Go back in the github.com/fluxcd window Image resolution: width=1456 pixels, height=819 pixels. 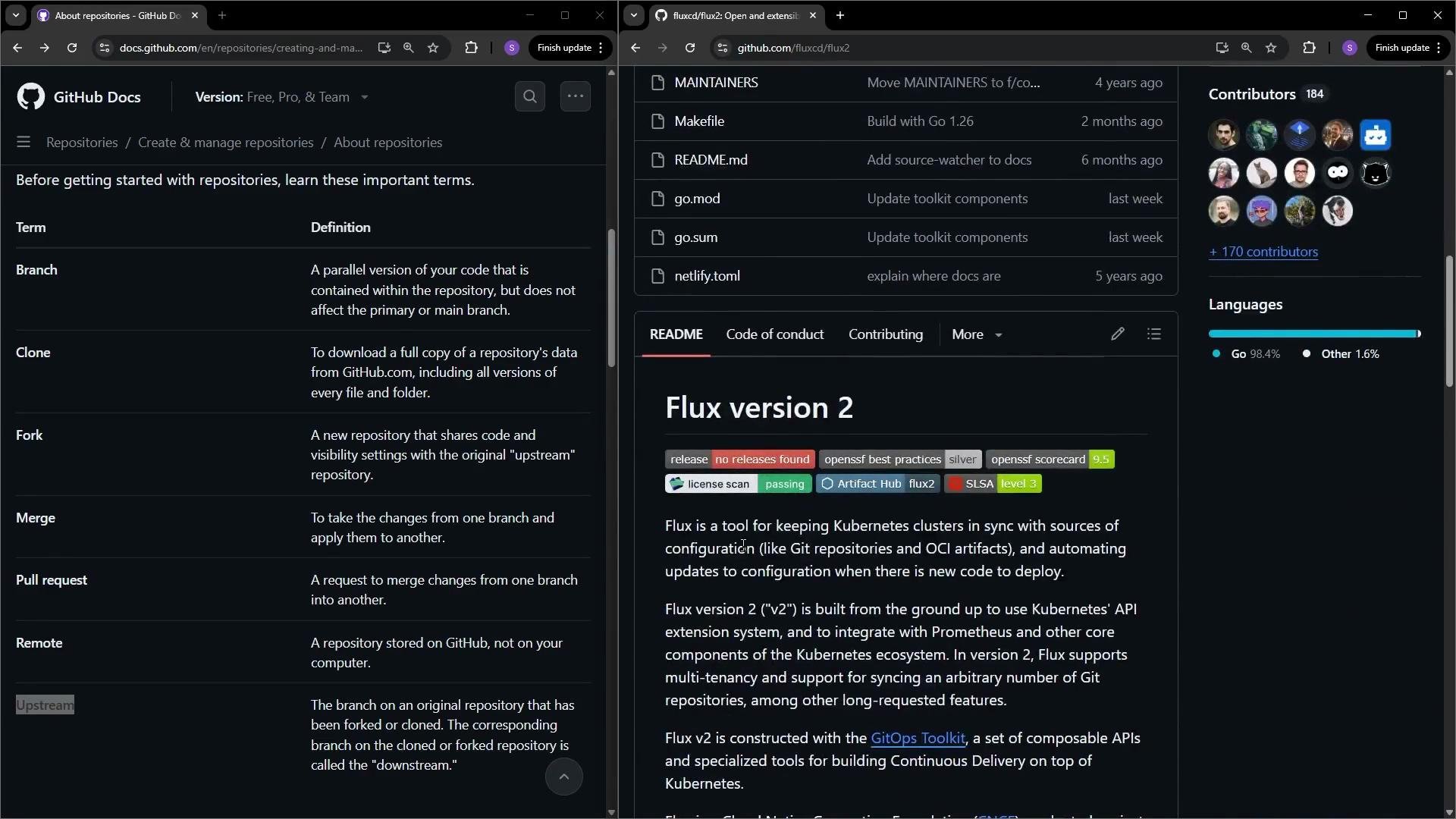click(x=635, y=48)
